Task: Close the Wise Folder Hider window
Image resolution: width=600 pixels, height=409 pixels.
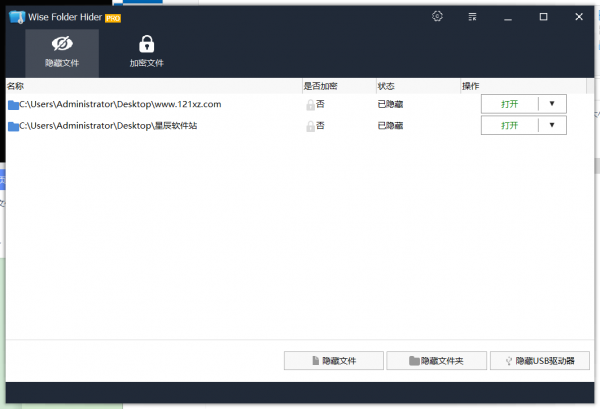Action: tap(579, 17)
